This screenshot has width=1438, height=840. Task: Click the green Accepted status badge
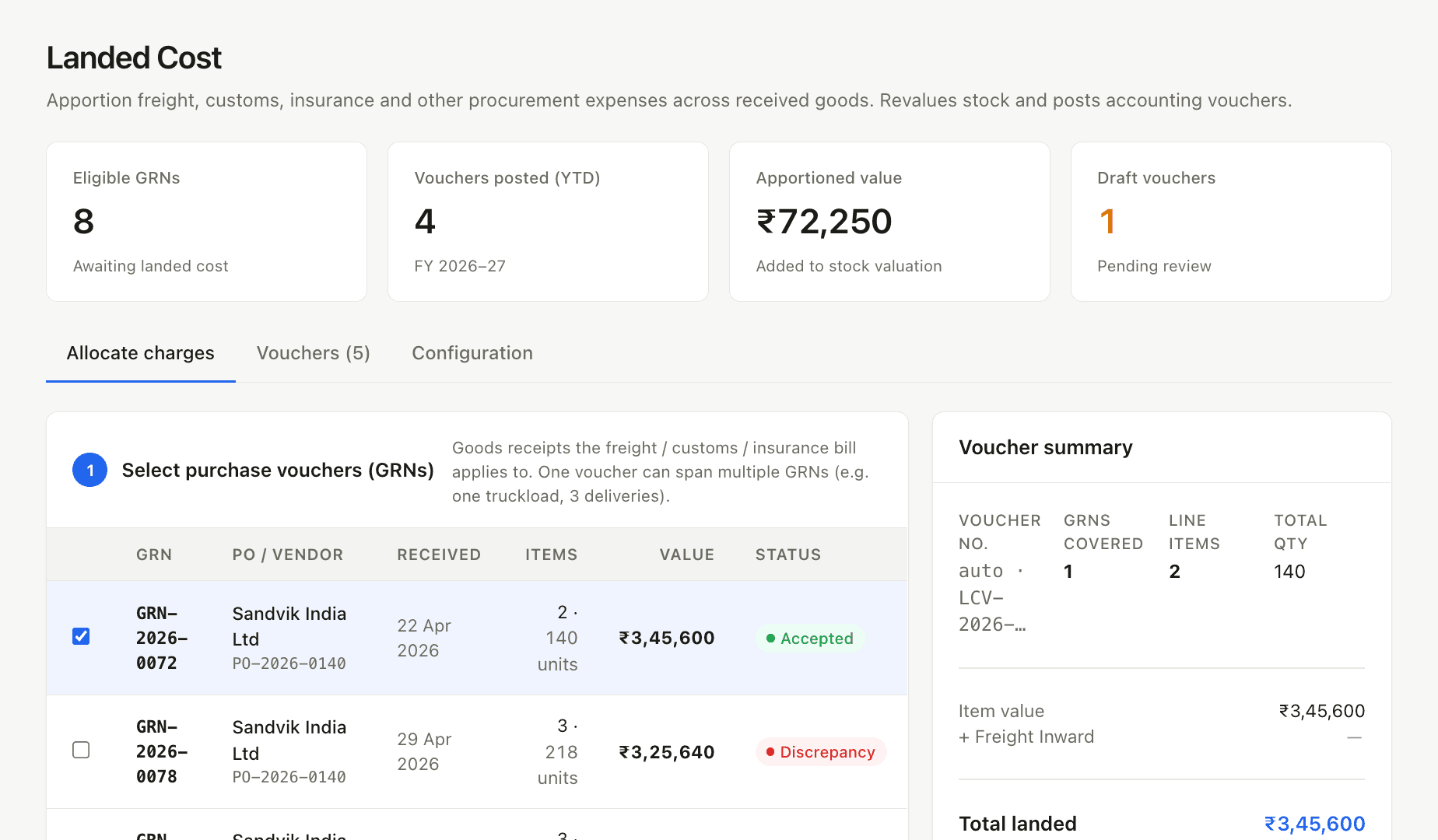810,639
